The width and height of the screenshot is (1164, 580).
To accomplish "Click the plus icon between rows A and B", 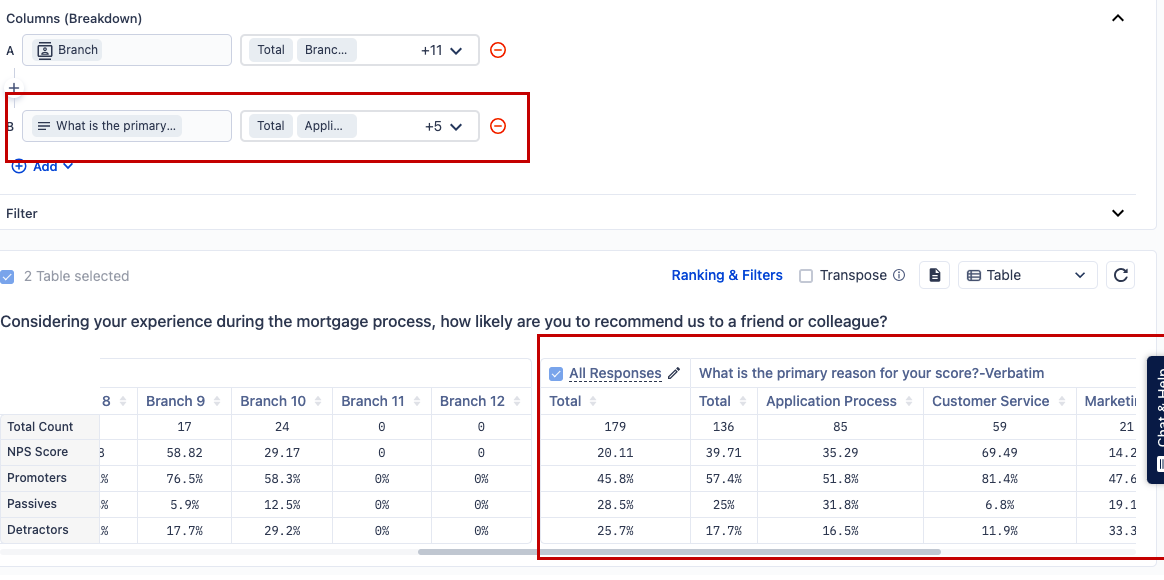I will click(14, 88).
